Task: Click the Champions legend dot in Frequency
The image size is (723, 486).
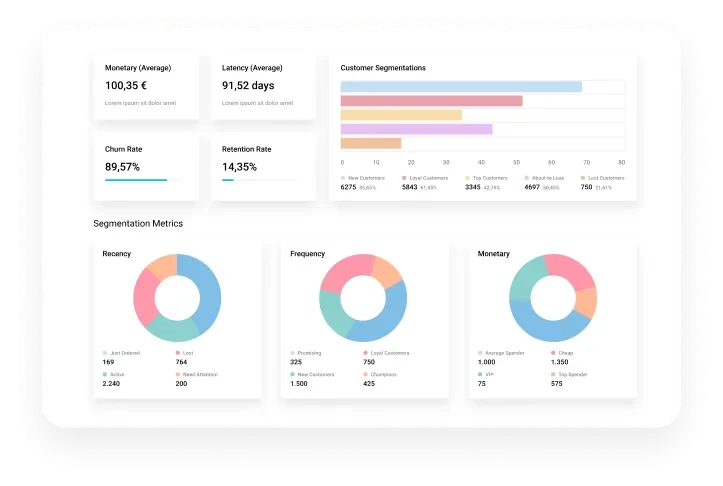Action: click(x=365, y=374)
